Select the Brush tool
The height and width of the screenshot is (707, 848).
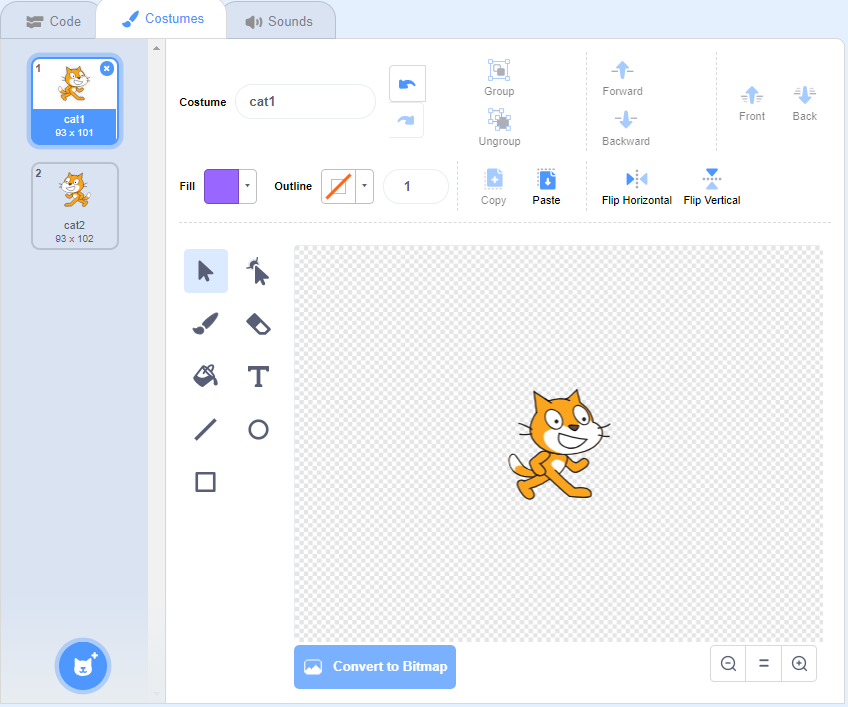[206, 323]
